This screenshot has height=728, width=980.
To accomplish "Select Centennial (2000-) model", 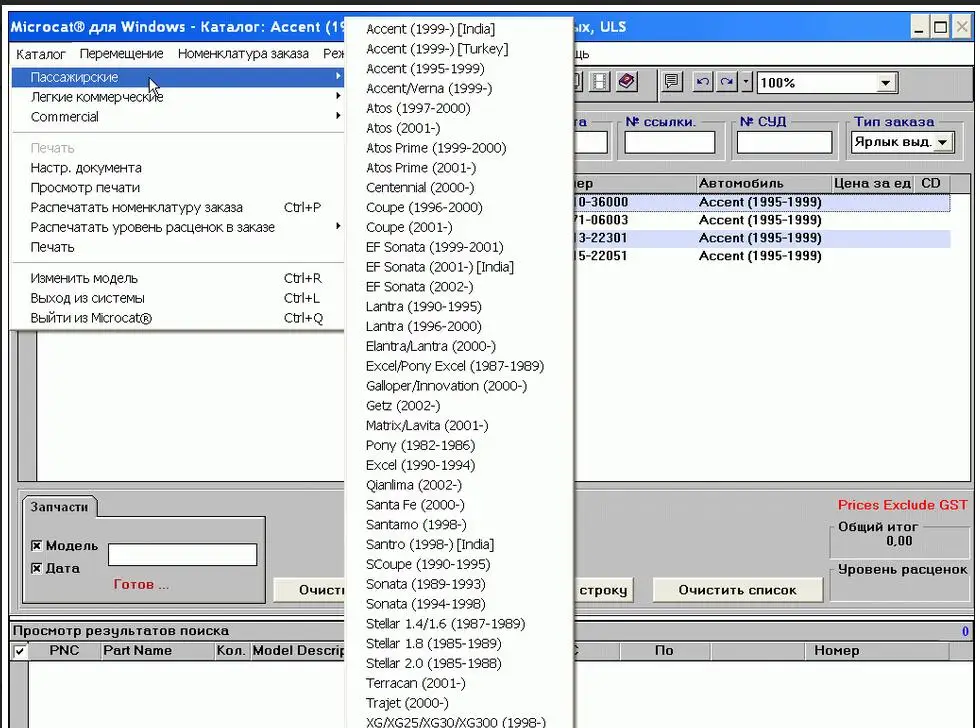I will (x=459, y=187).
